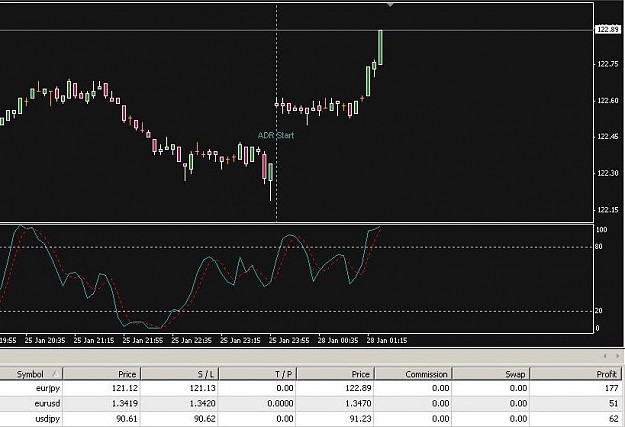Viewport: 625px width, 427px height.
Task: Click the eurusd stop loss 1.3420
Action: coord(202,403)
